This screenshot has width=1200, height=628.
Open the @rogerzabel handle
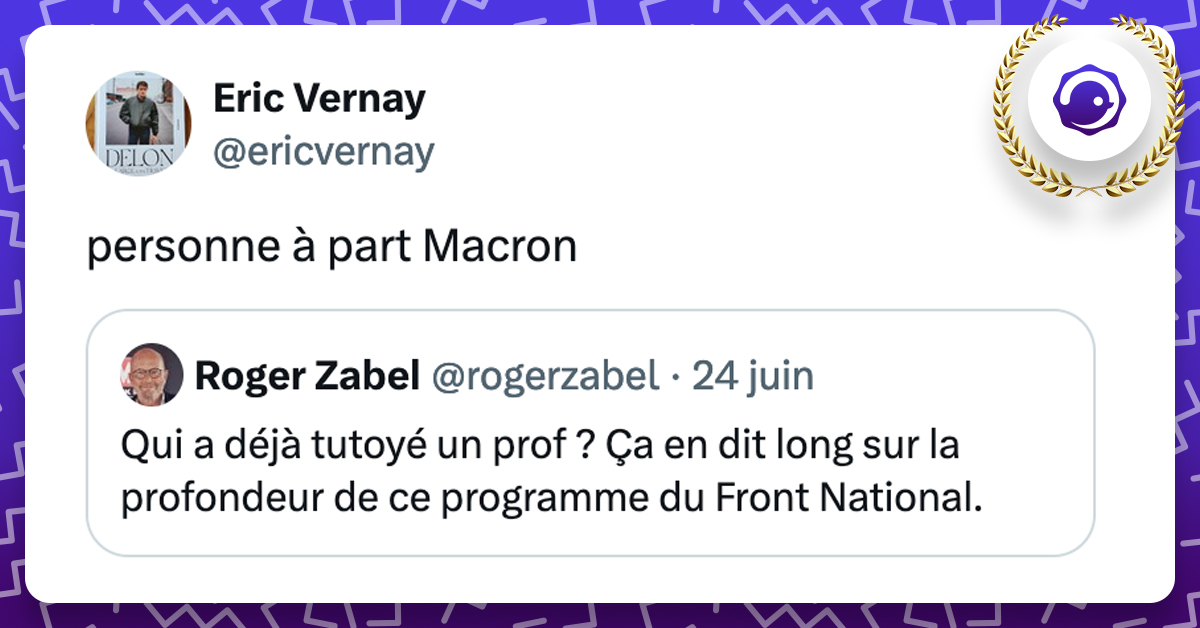545,376
